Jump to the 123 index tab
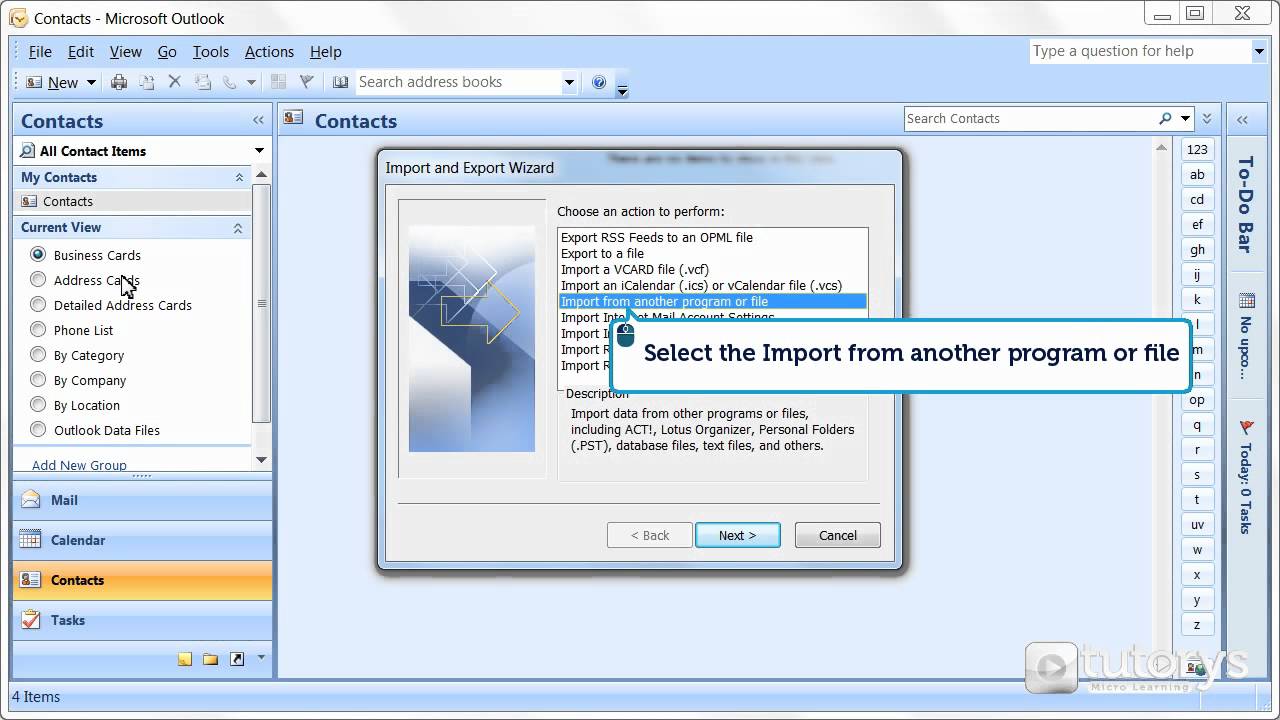This screenshot has width=1280, height=720. (x=1197, y=149)
